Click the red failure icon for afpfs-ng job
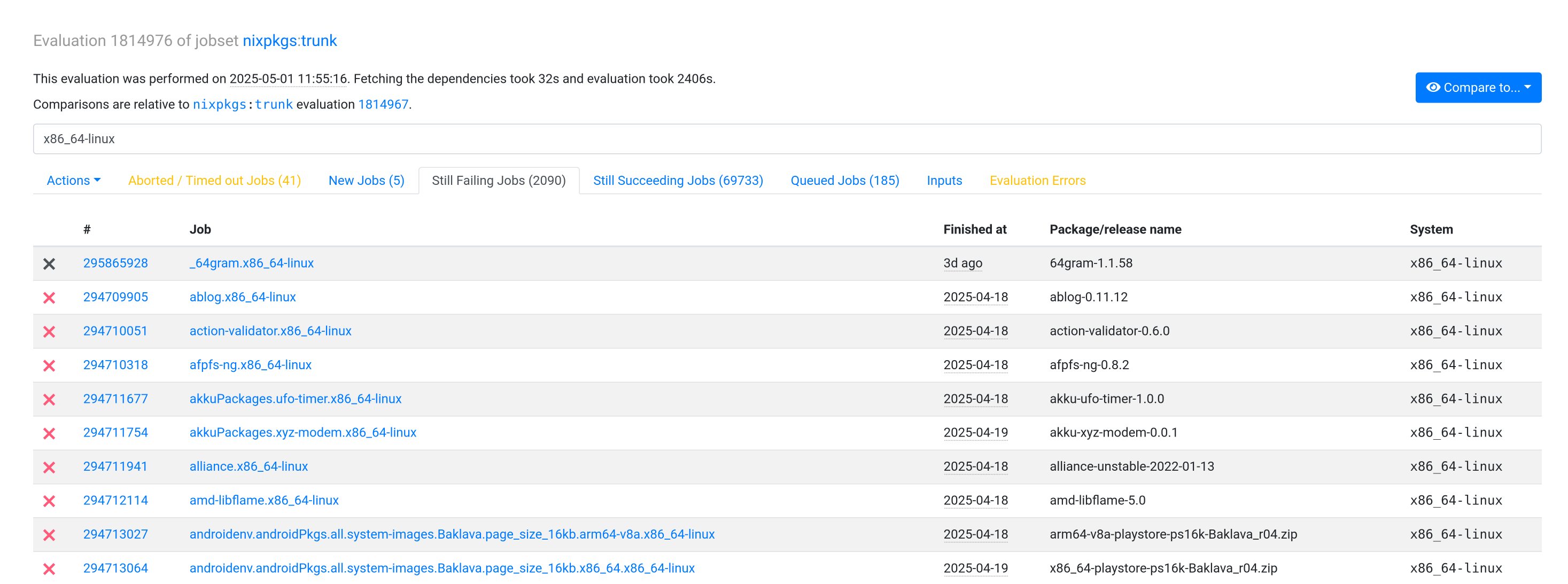The width and height of the screenshot is (1568, 584). [49, 365]
